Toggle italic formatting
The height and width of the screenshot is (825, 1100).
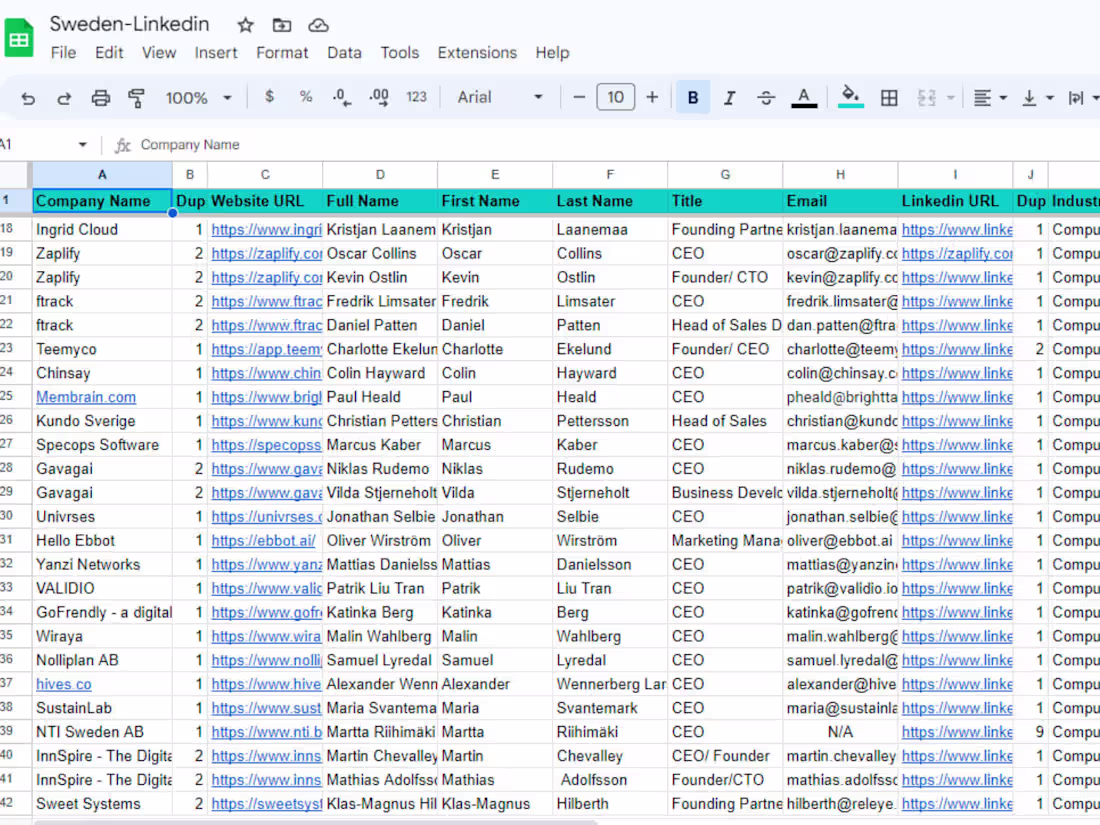729,98
